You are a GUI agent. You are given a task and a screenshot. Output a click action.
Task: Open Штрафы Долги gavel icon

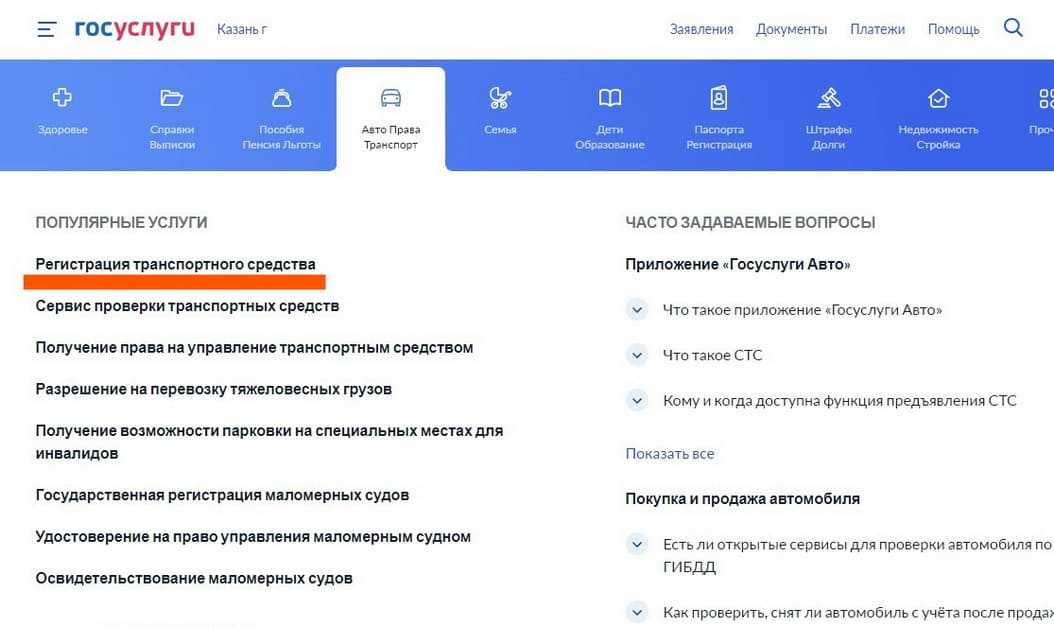coord(828,98)
